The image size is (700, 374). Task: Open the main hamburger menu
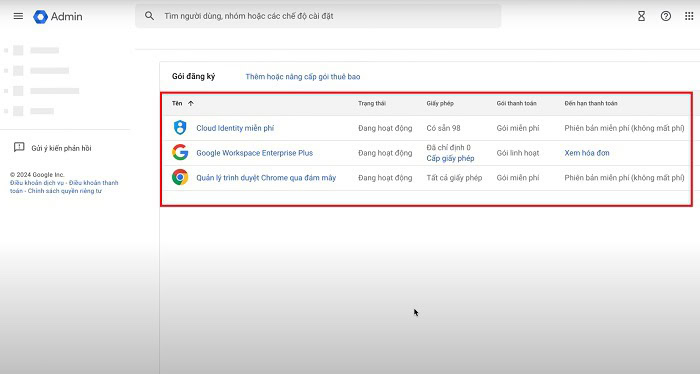18,16
